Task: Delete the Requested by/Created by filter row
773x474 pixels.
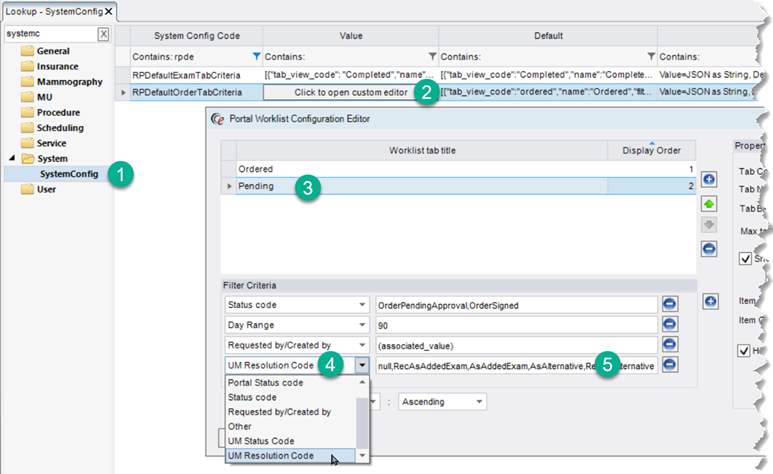Action: pos(670,346)
